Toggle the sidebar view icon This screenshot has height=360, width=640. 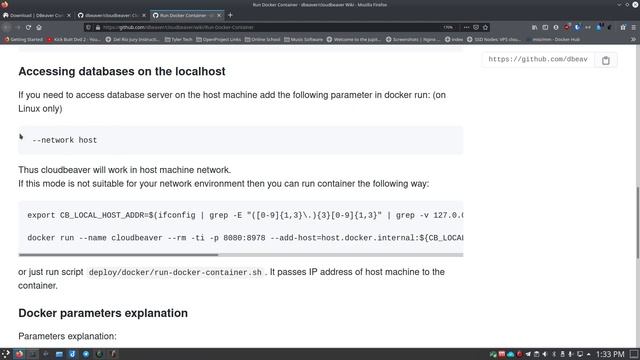click(545, 27)
